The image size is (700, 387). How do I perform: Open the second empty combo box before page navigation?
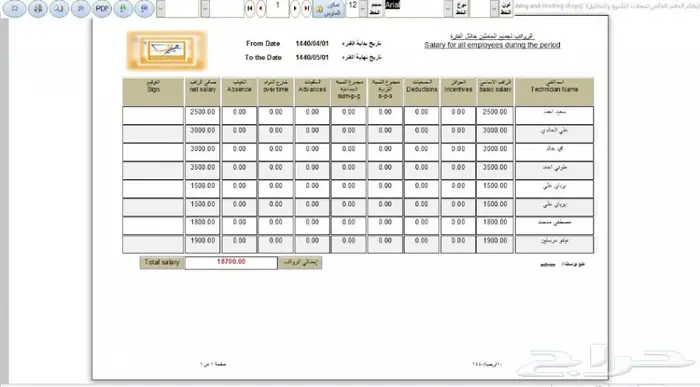tap(205, 8)
